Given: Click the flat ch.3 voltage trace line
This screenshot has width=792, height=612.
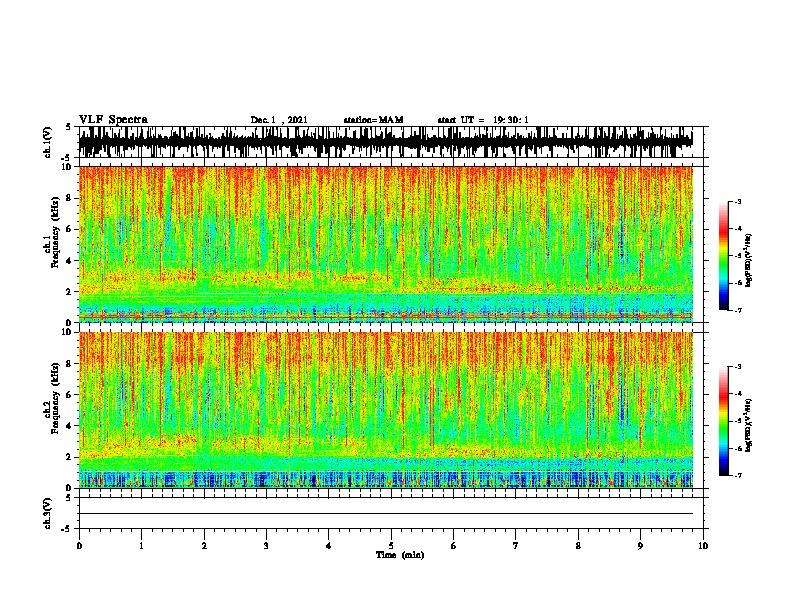Looking at the screenshot, I should pyautogui.click(x=386, y=514).
